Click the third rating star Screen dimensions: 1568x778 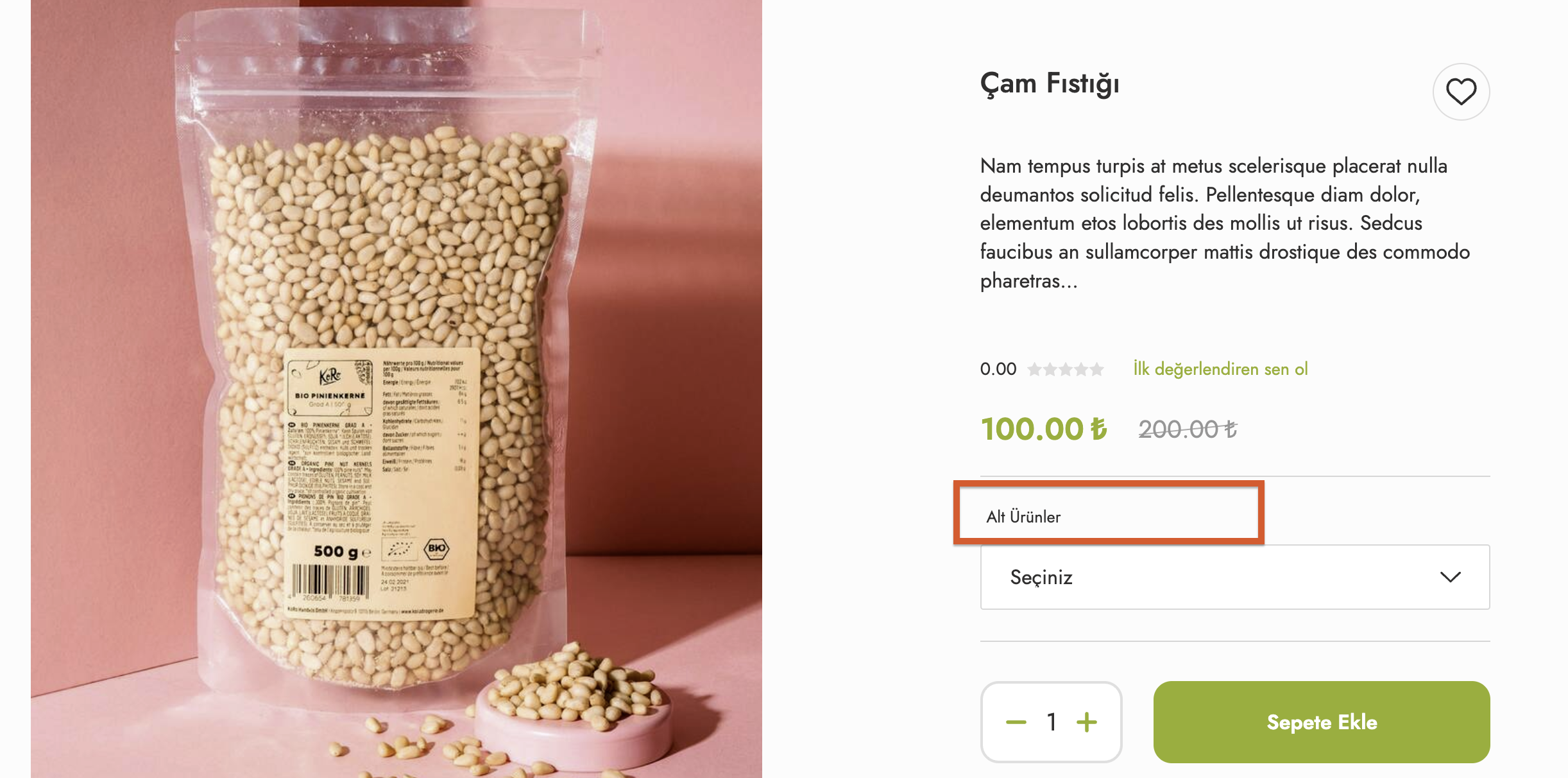[x=1066, y=369]
